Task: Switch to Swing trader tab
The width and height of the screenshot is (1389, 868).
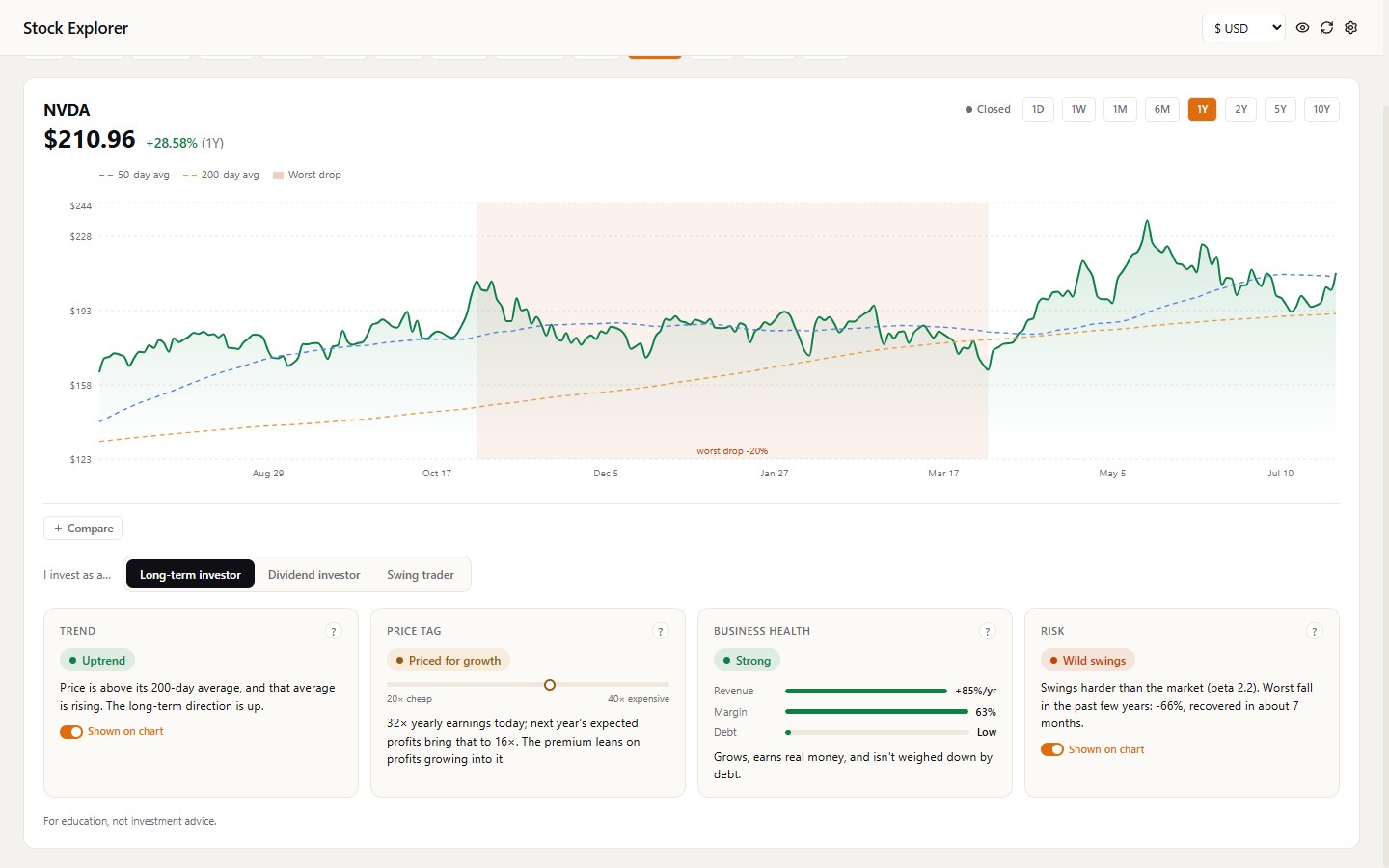Action: [421, 575]
